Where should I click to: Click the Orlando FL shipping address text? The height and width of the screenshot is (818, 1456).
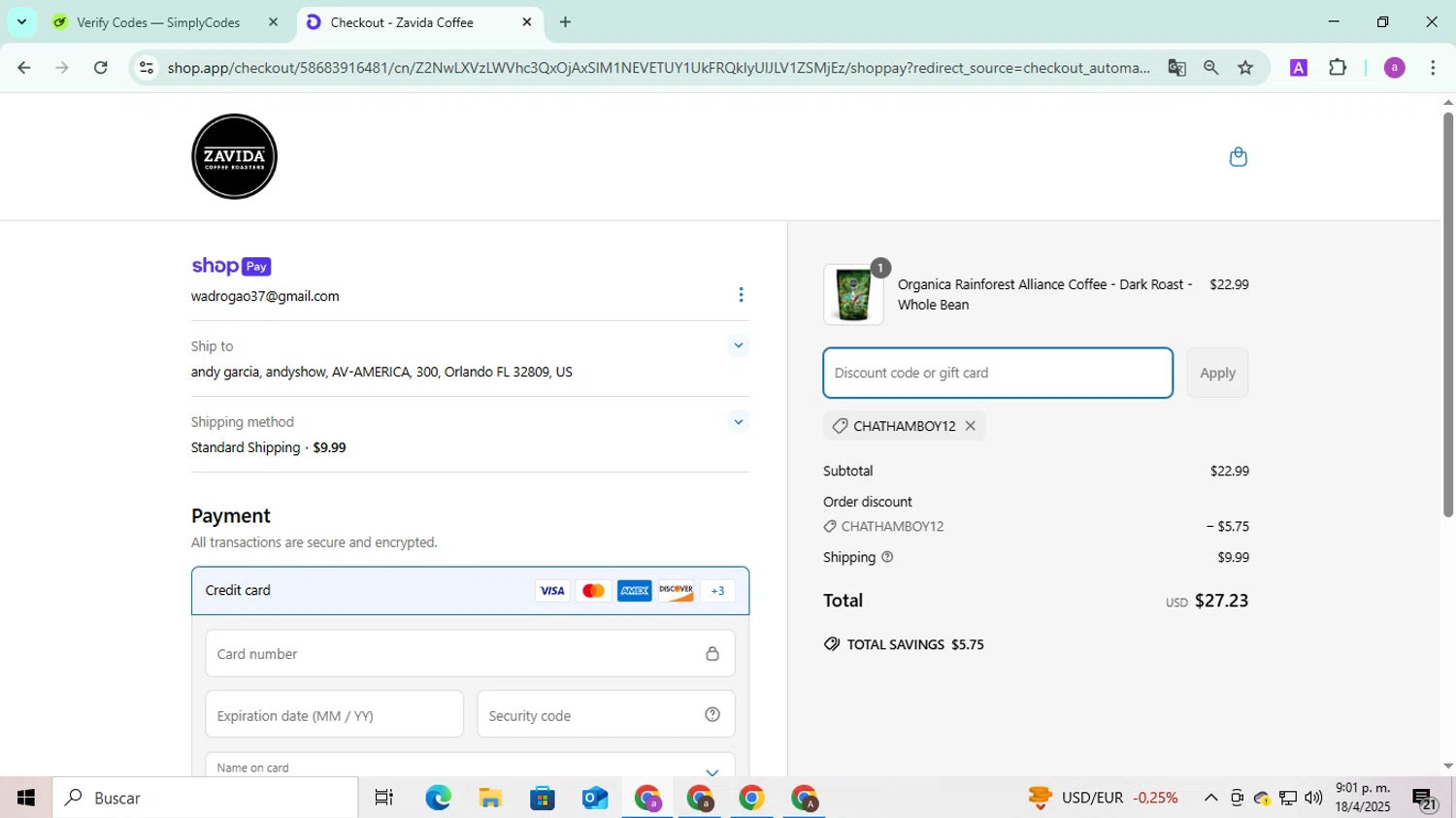pyautogui.click(x=381, y=373)
